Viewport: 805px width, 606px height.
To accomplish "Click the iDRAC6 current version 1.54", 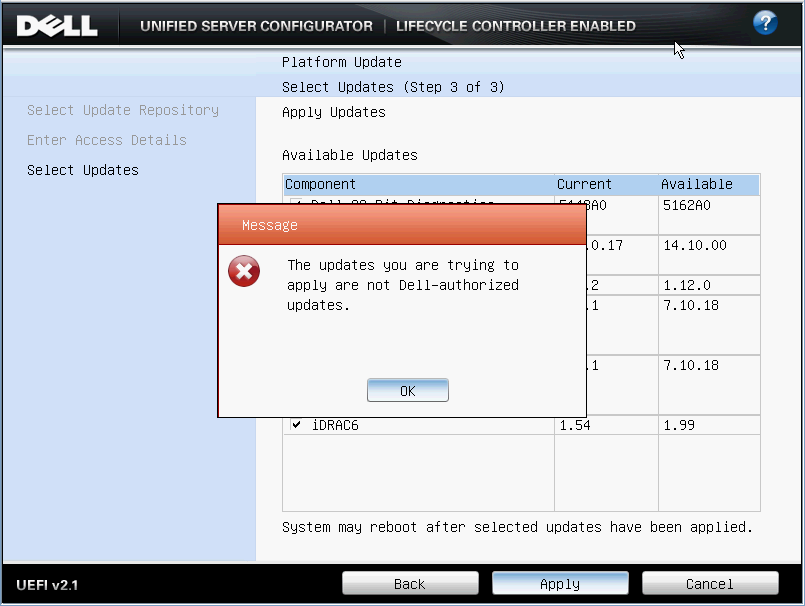I will click(575, 425).
